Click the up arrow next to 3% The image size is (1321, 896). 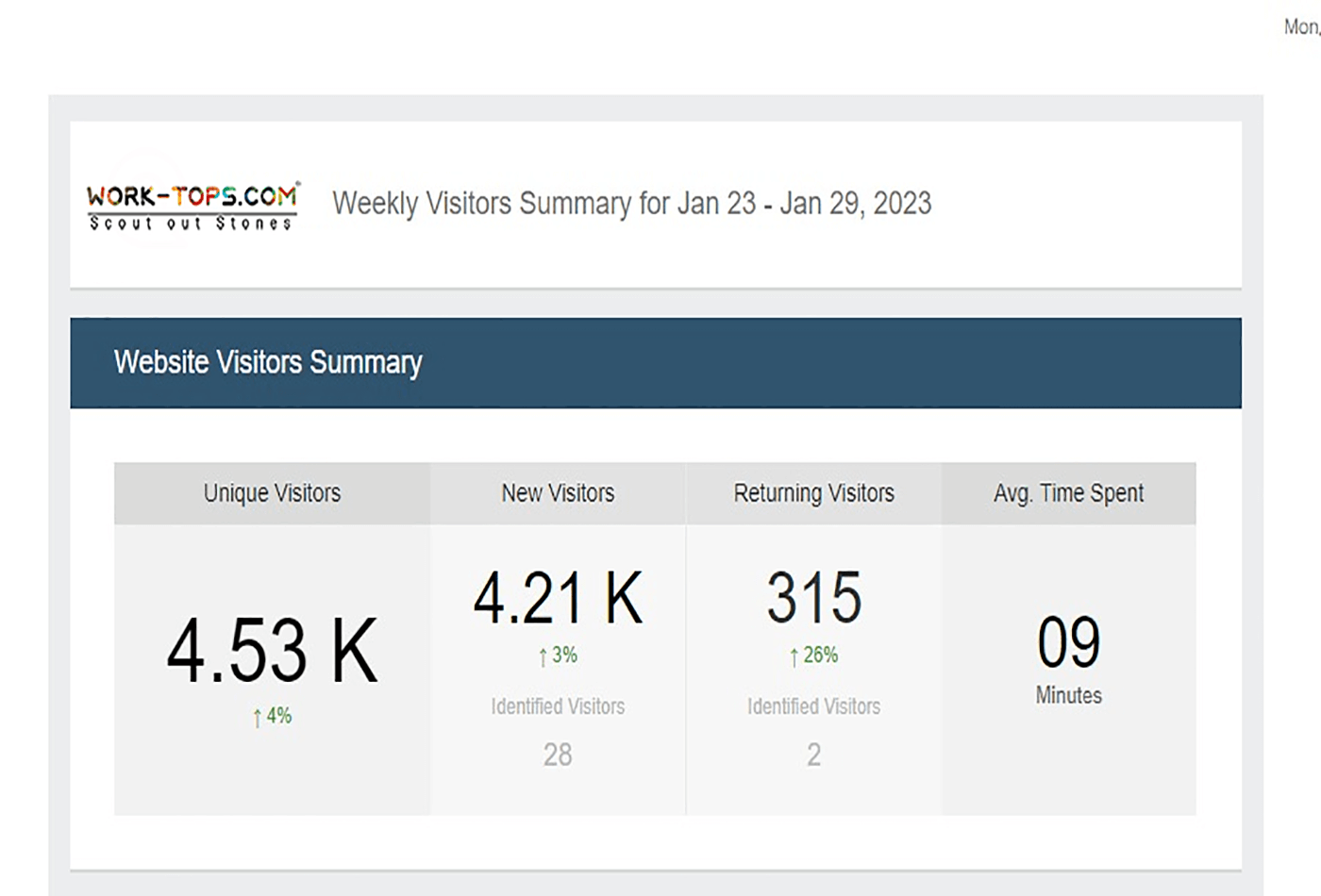coord(541,654)
